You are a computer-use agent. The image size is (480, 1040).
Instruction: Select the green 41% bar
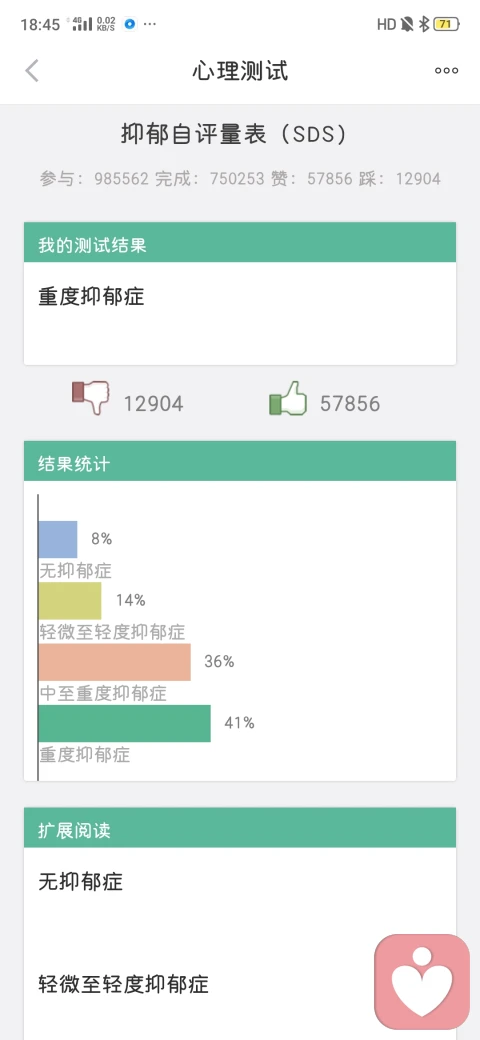125,724
